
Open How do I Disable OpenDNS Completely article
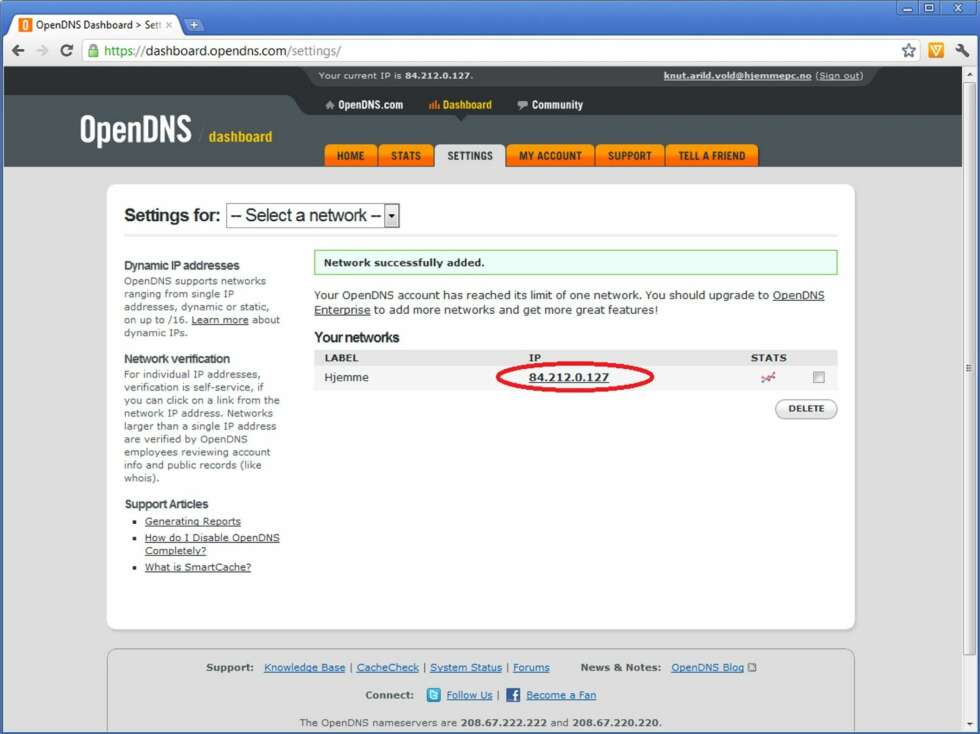212,544
